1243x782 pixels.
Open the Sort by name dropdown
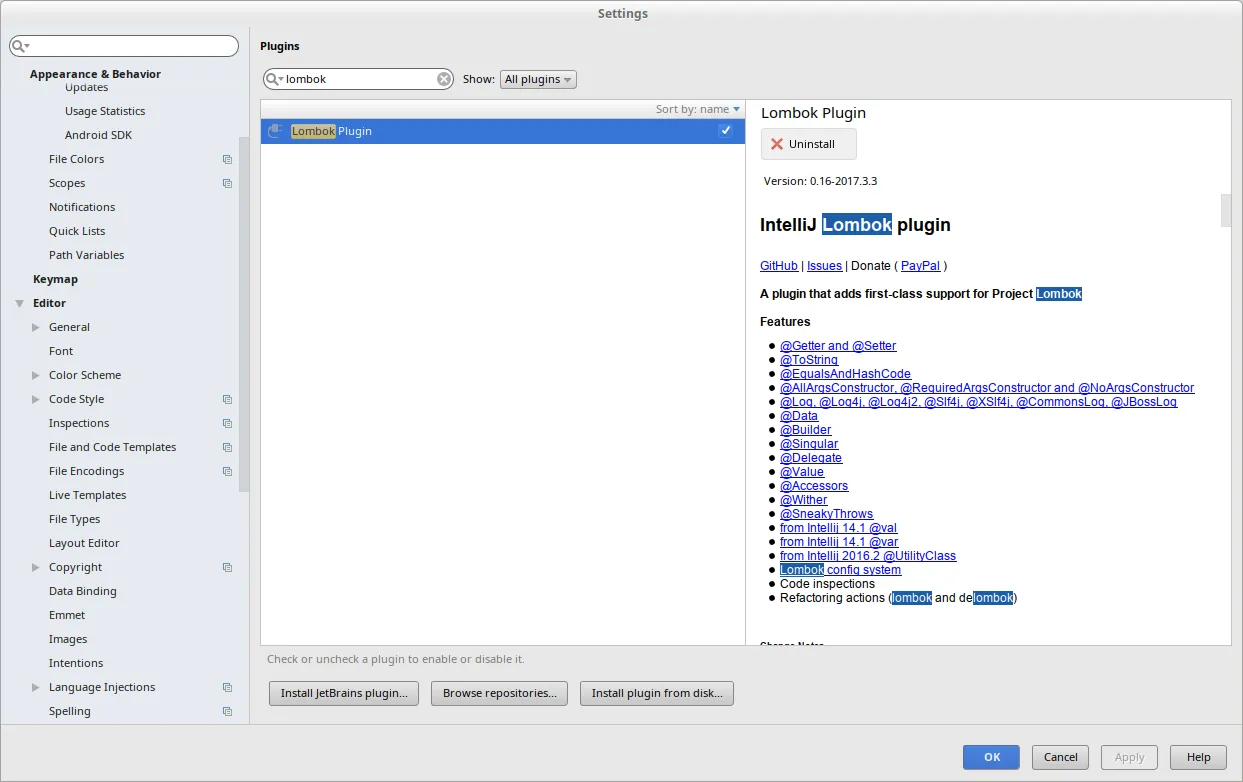click(698, 109)
